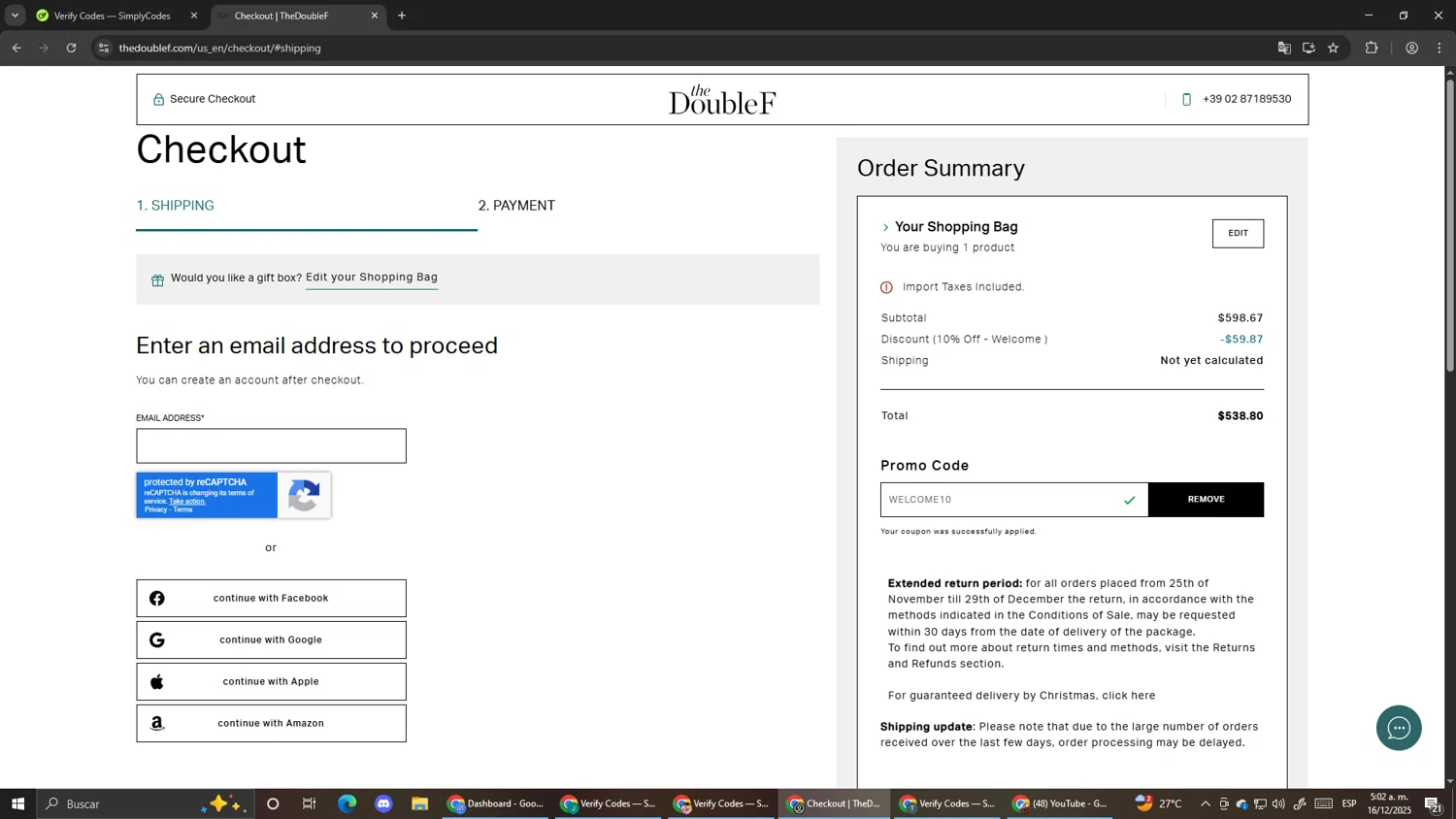The height and width of the screenshot is (819, 1456).
Task: Open the translate page icon
Action: click(x=1283, y=48)
